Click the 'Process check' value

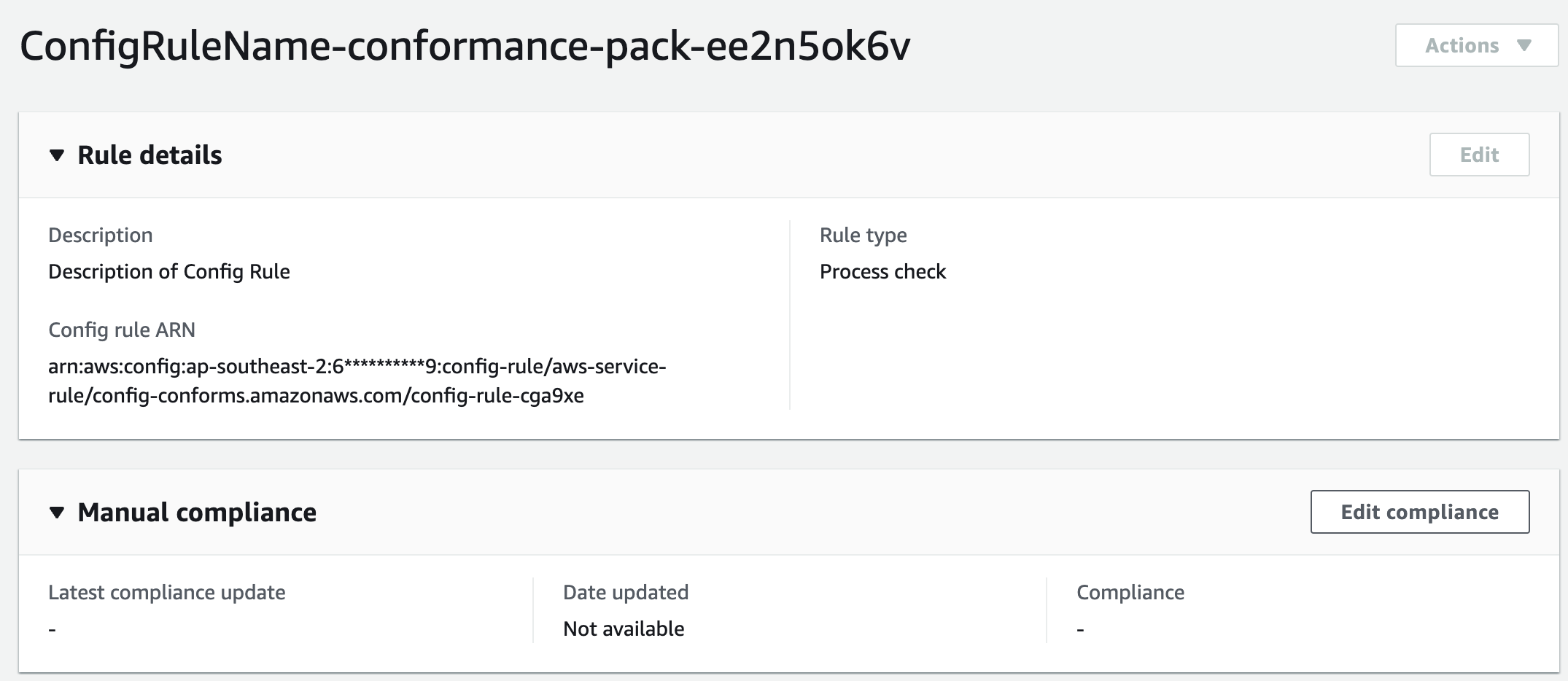[x=882, y=271]
